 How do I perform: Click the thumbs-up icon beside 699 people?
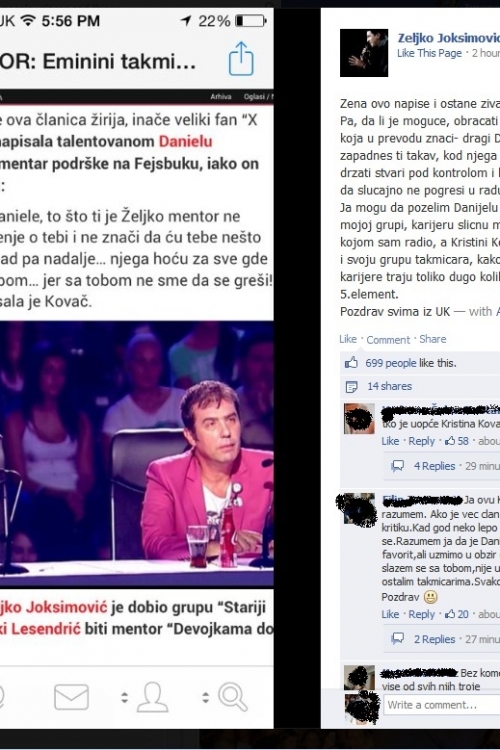coord(352,363)
